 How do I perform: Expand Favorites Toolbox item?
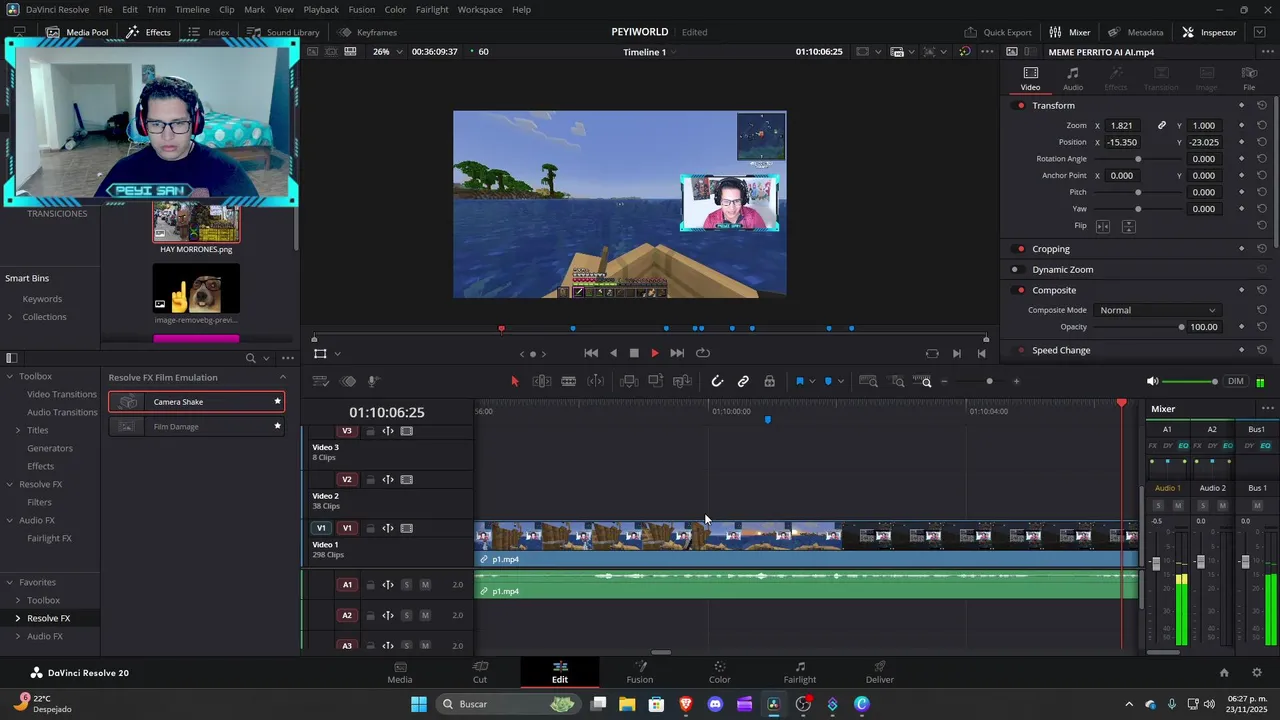[x=18, y=600]
